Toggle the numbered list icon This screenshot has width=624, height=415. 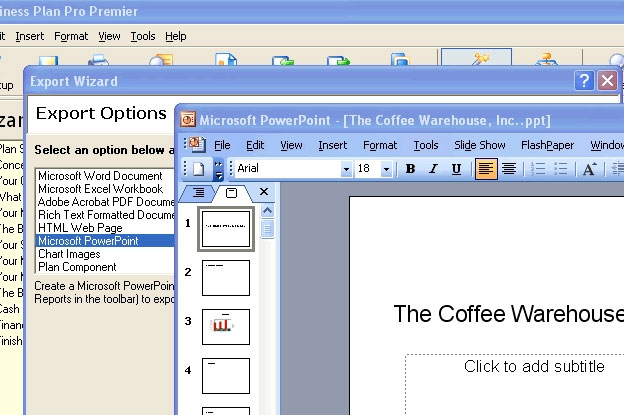[538, 169]
